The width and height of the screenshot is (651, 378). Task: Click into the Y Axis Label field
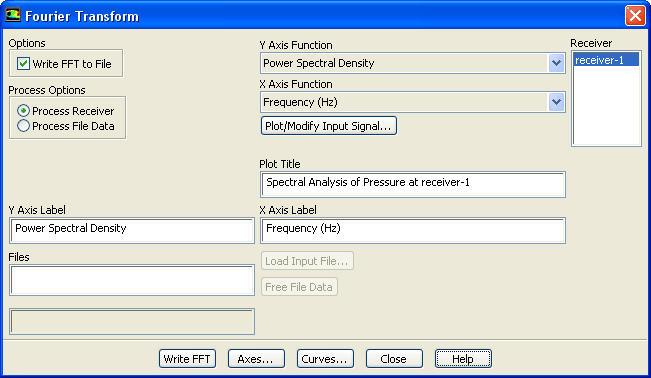click(x=132, y=231)
